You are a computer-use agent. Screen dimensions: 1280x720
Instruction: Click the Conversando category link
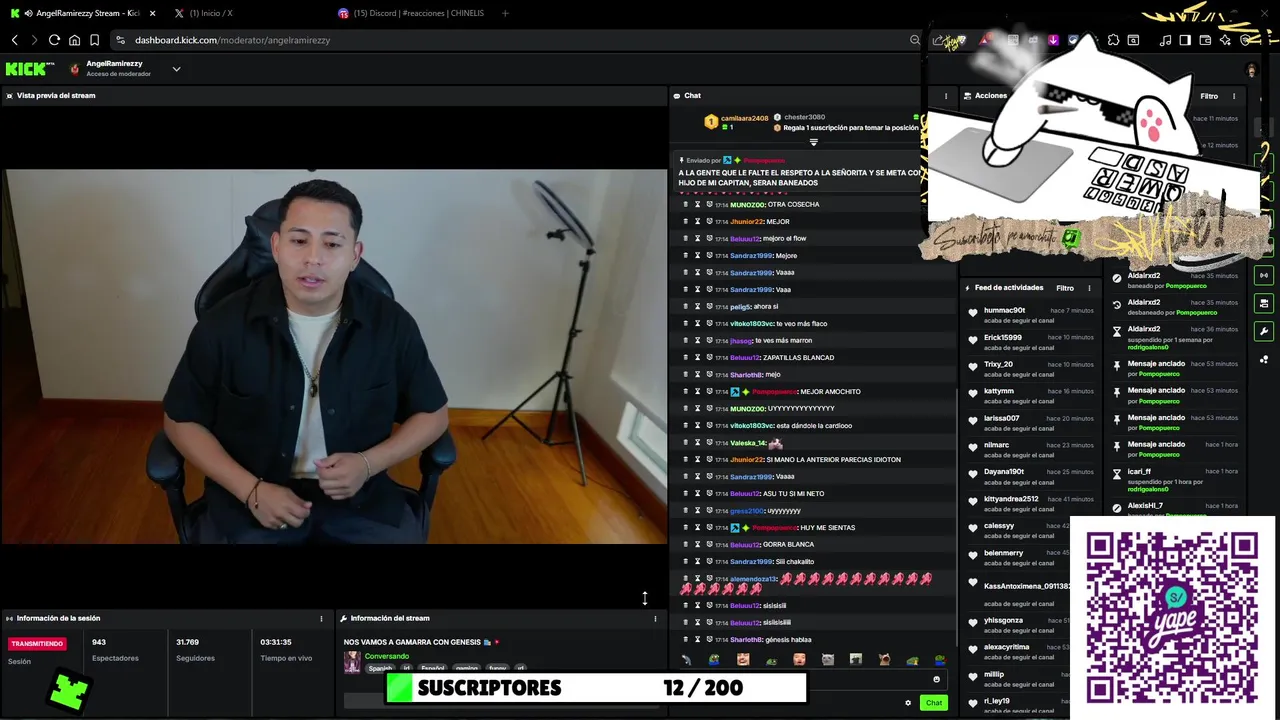(386, 656)
